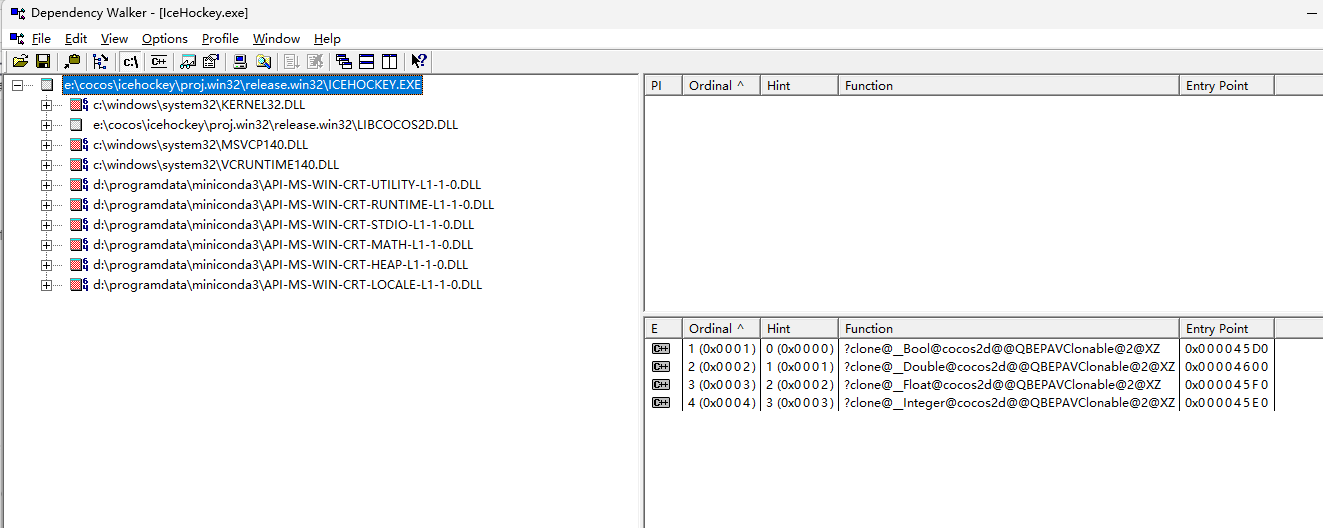
Task: Expand the KERNEL32.DLL tree node
Action: 46,105
